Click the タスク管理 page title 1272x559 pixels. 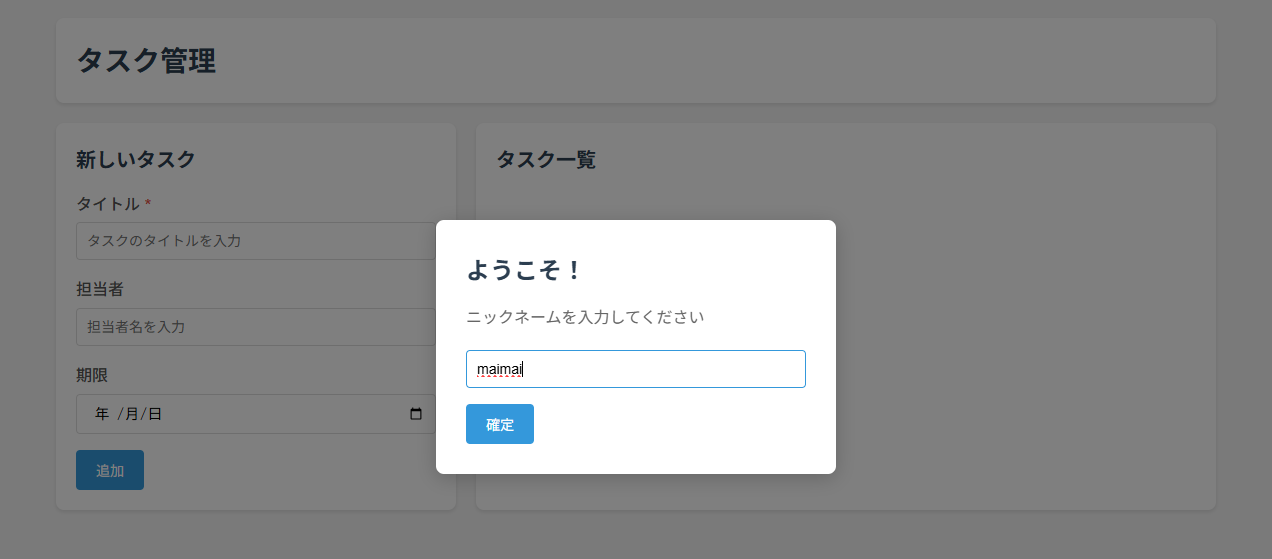[146, 61]
